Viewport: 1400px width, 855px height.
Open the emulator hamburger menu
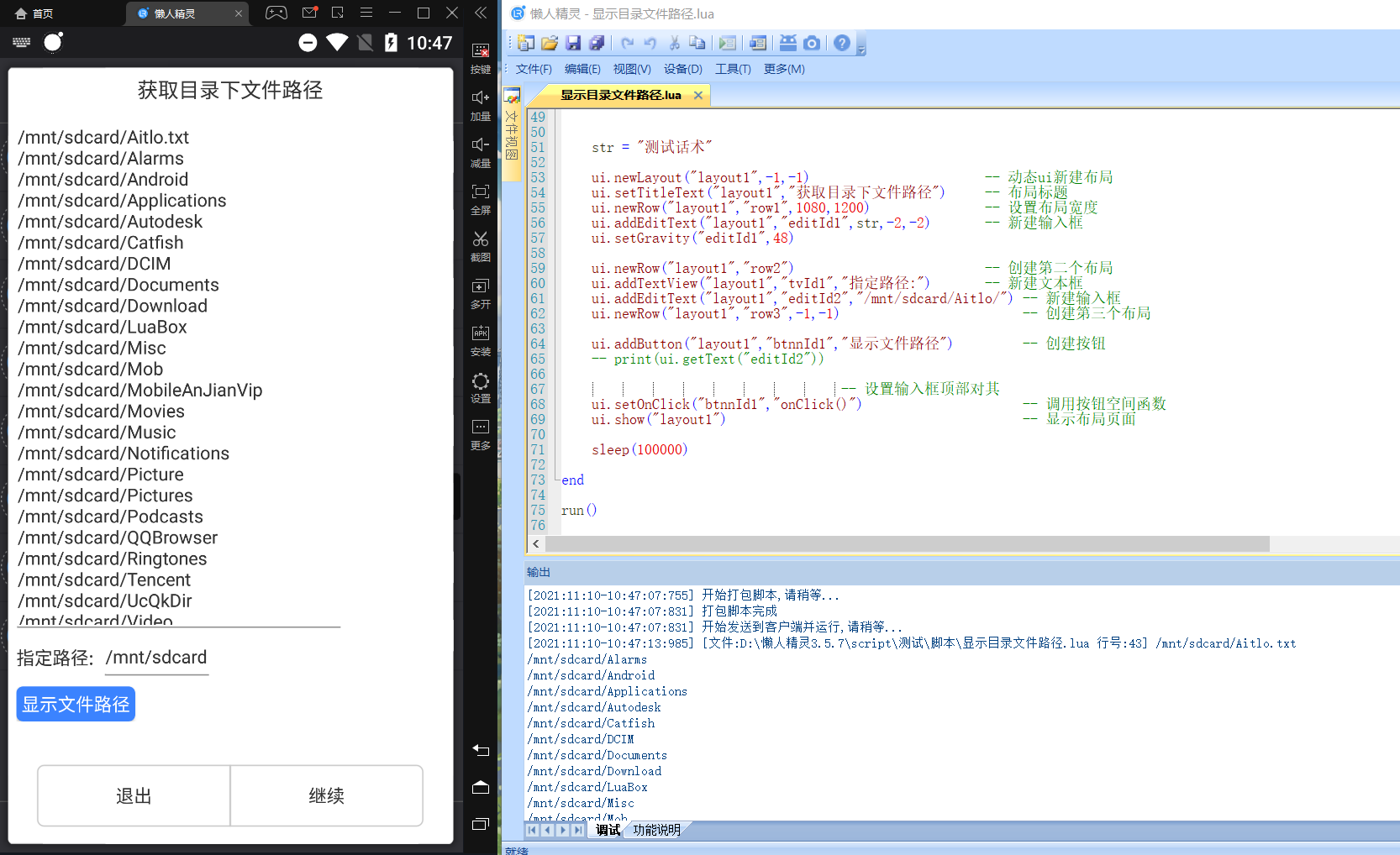point(366,13)
